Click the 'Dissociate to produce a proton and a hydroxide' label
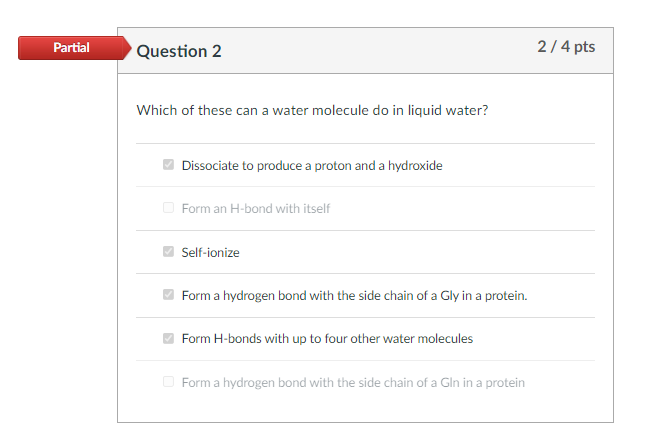Image resolution: width=661 pixels, height=448 pixels. (x=312, y=165)
